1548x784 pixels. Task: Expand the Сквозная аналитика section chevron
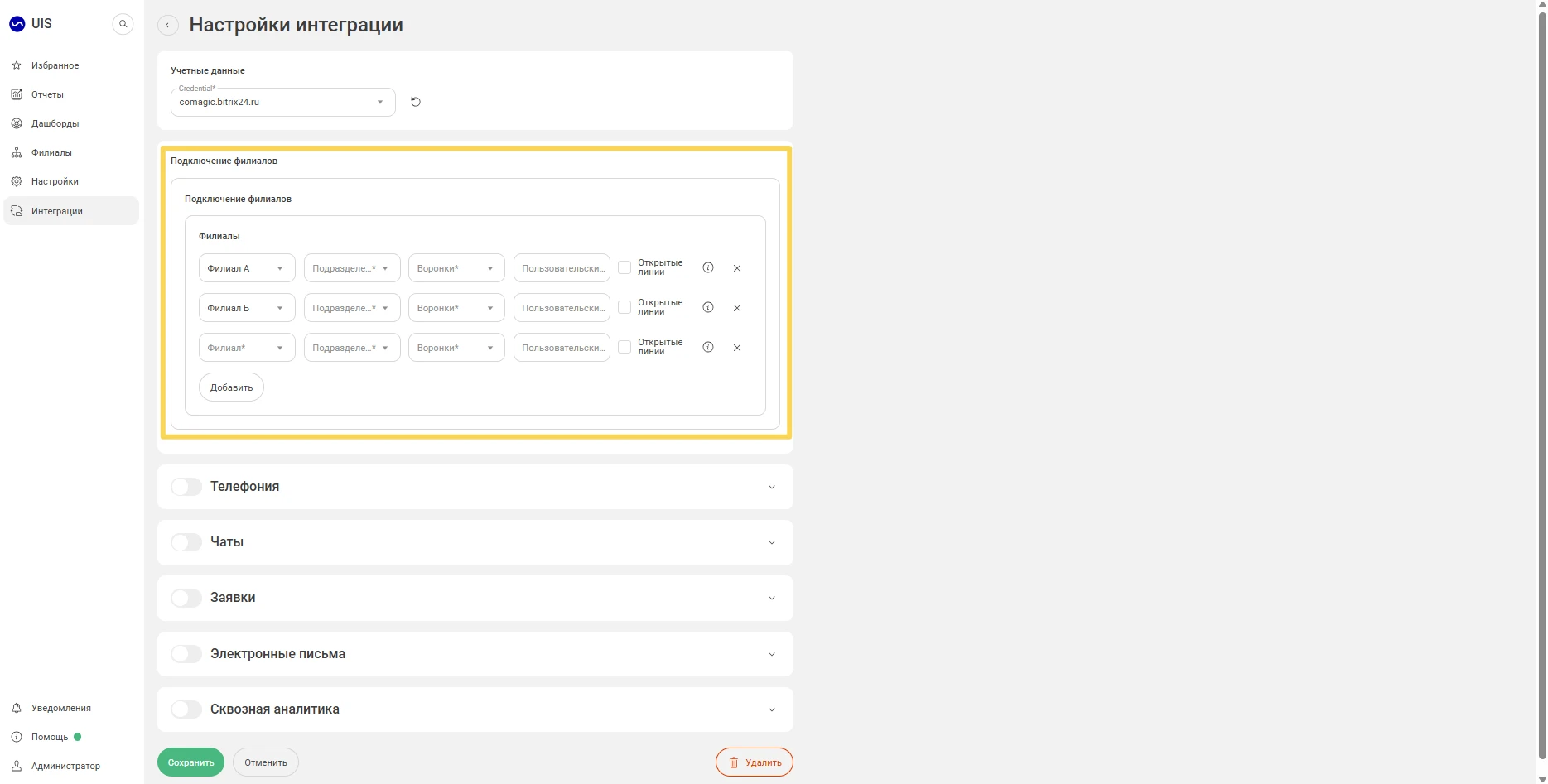772,709
